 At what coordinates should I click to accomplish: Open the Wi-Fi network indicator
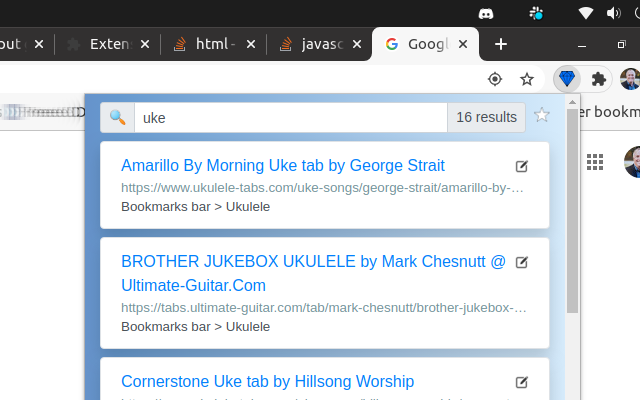coord(586,13)
